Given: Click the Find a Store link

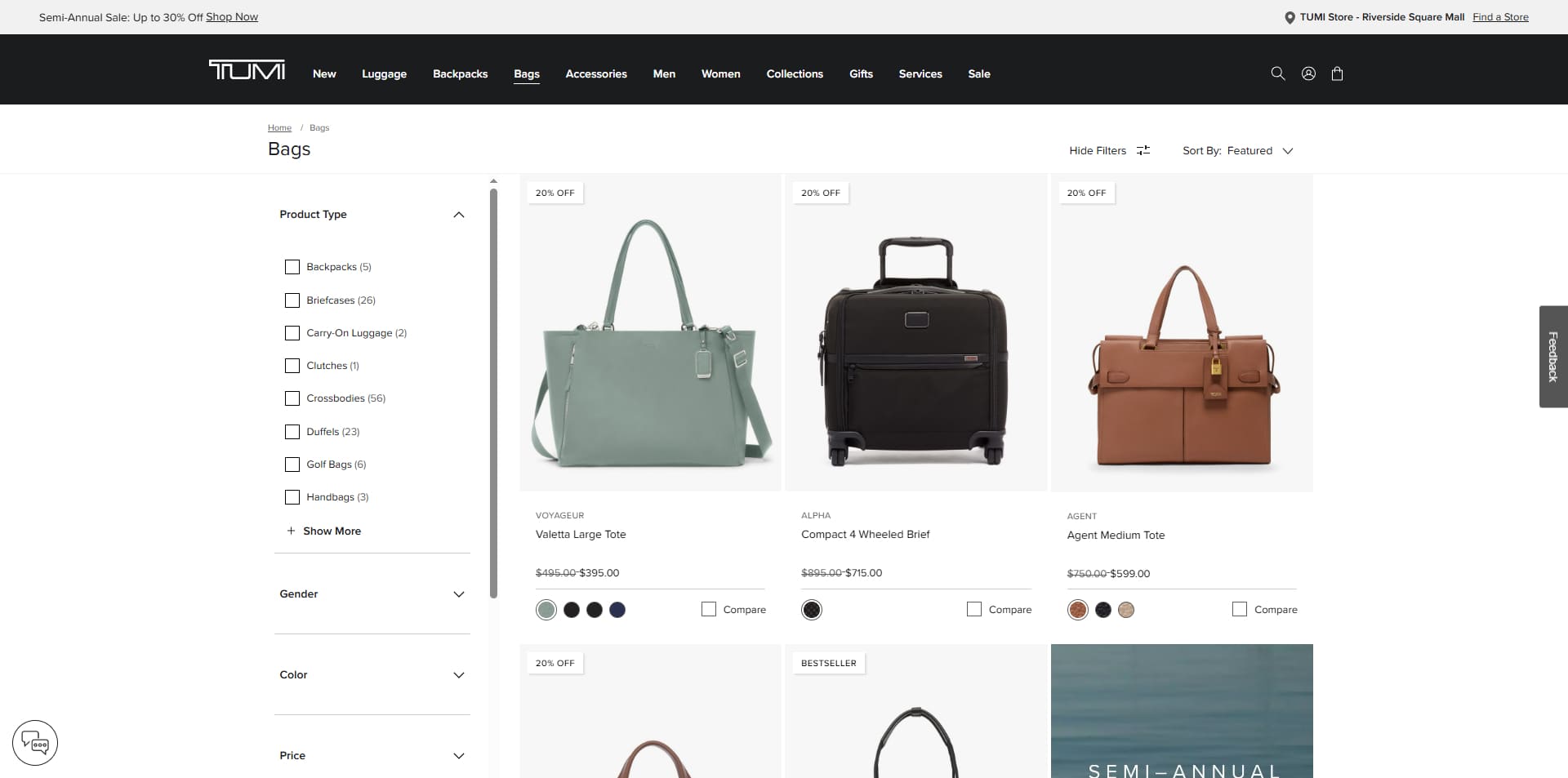Looking at the screenshot, I should coord(1500,17).
